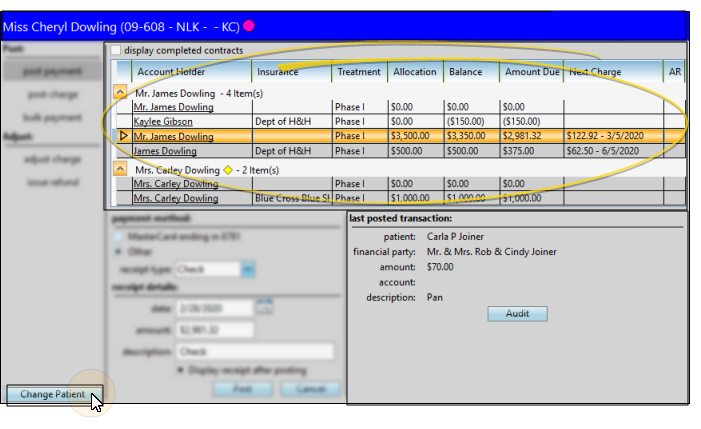Select MasterCard ending in 6781 option

(119, 235)
